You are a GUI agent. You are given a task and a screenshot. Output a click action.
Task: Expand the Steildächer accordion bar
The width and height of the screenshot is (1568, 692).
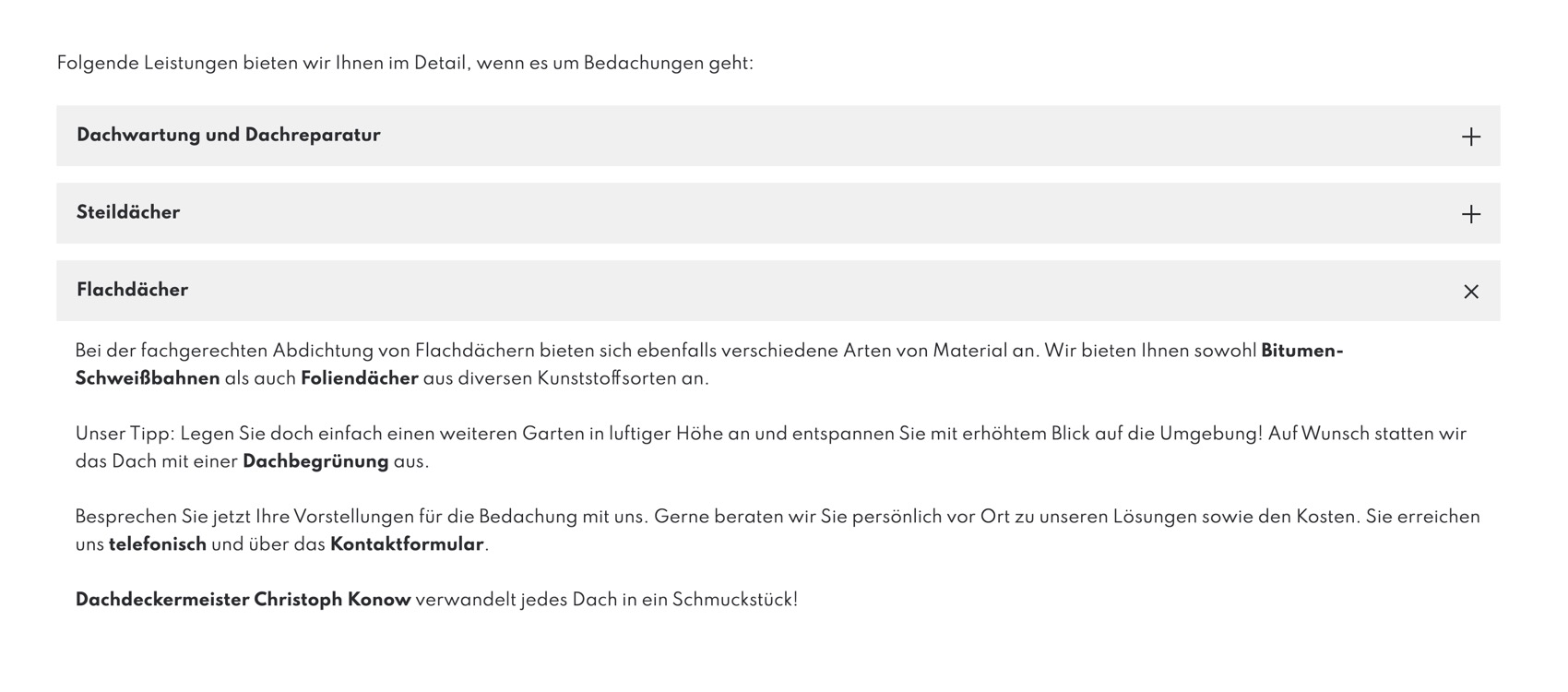click(x=778, y=213)
